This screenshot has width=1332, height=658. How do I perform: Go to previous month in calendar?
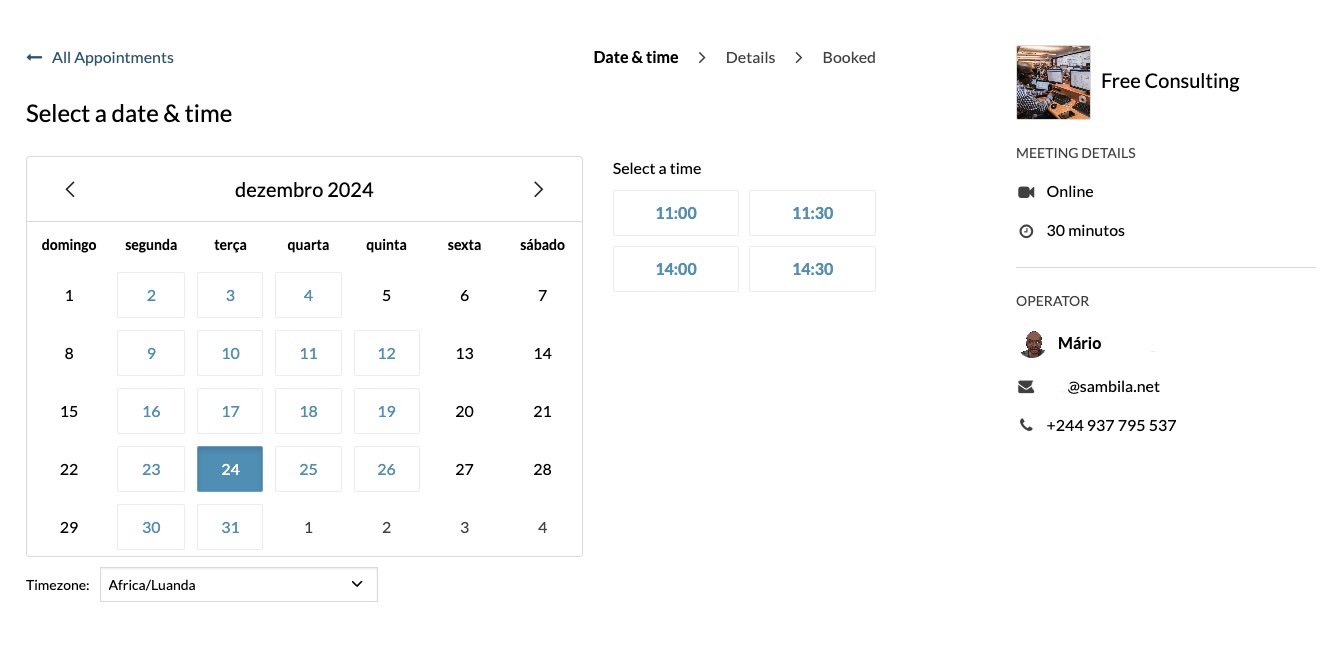pyautogui.click(x=70, y=189)
